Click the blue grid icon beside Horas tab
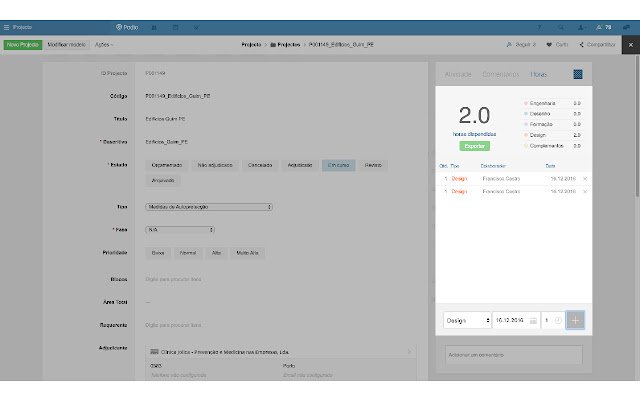640x400 pixels. click(x=578, y=74)
